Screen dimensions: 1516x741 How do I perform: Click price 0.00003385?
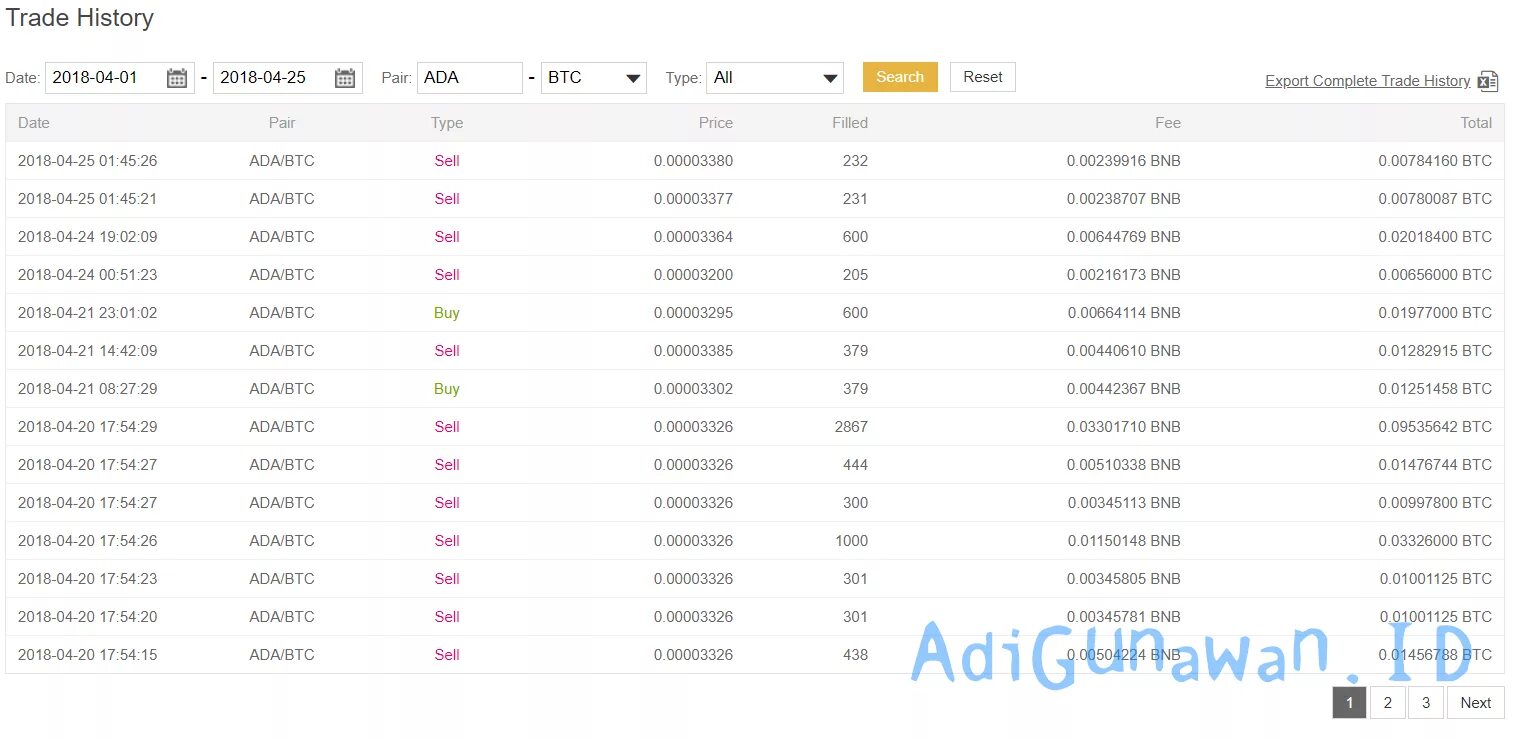[x=694, y=351]
